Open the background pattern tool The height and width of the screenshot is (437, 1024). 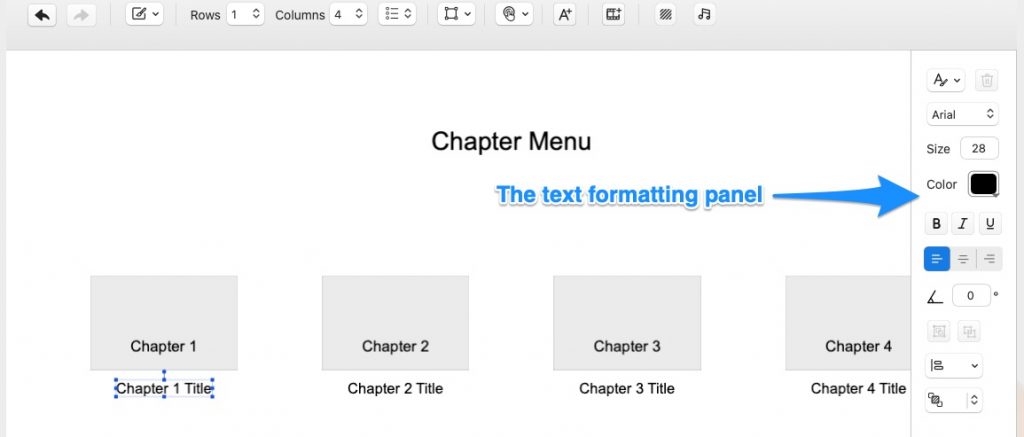click(664, 15)
